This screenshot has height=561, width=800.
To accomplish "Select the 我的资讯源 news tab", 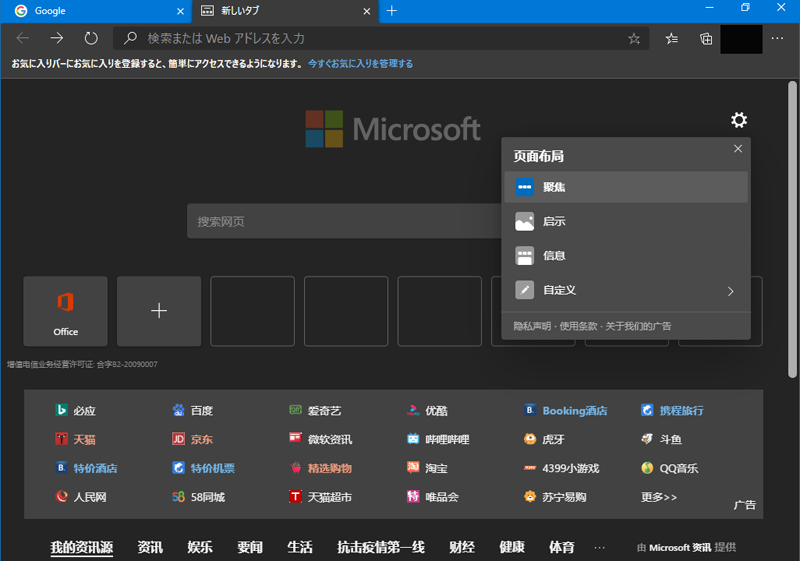I will (x=82, y=547).
